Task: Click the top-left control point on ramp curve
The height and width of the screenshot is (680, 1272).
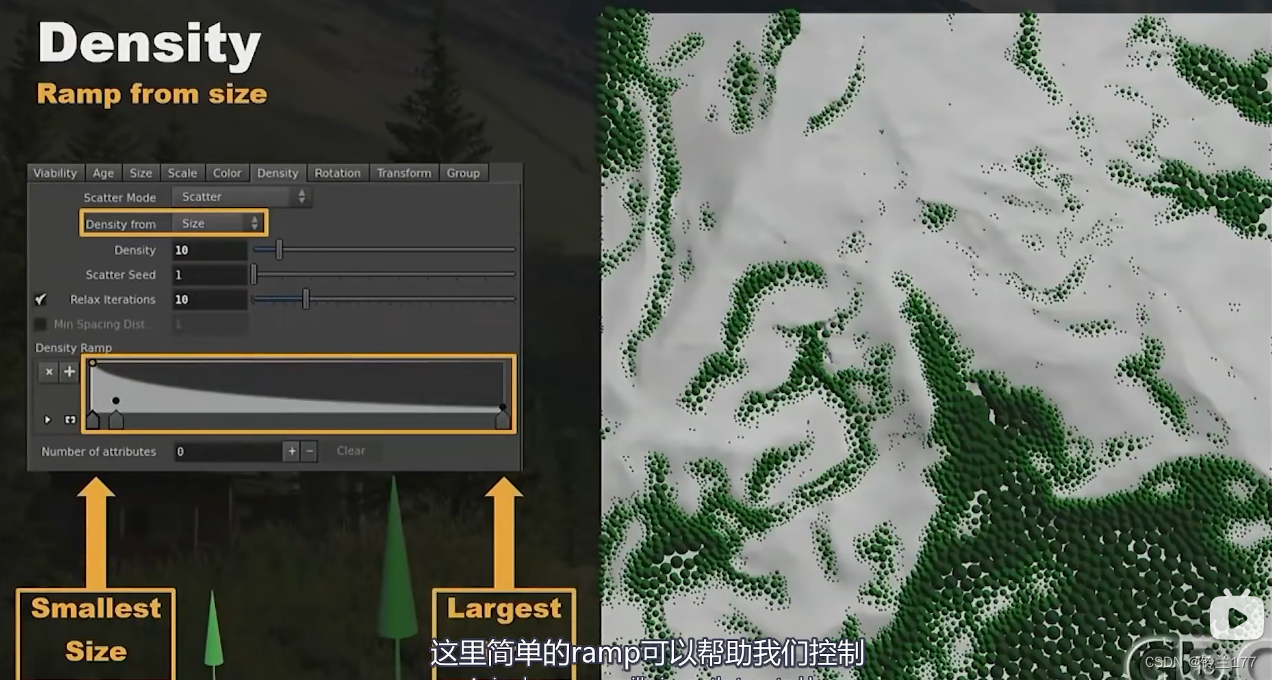Action: (92, 363)
